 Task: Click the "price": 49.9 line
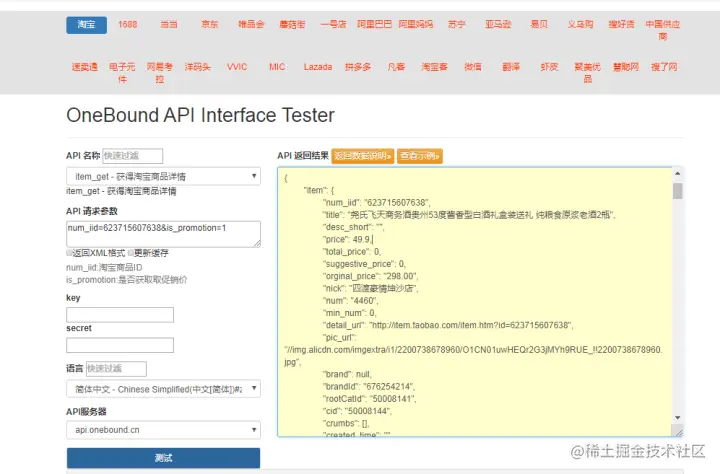(x=347, y=239)
